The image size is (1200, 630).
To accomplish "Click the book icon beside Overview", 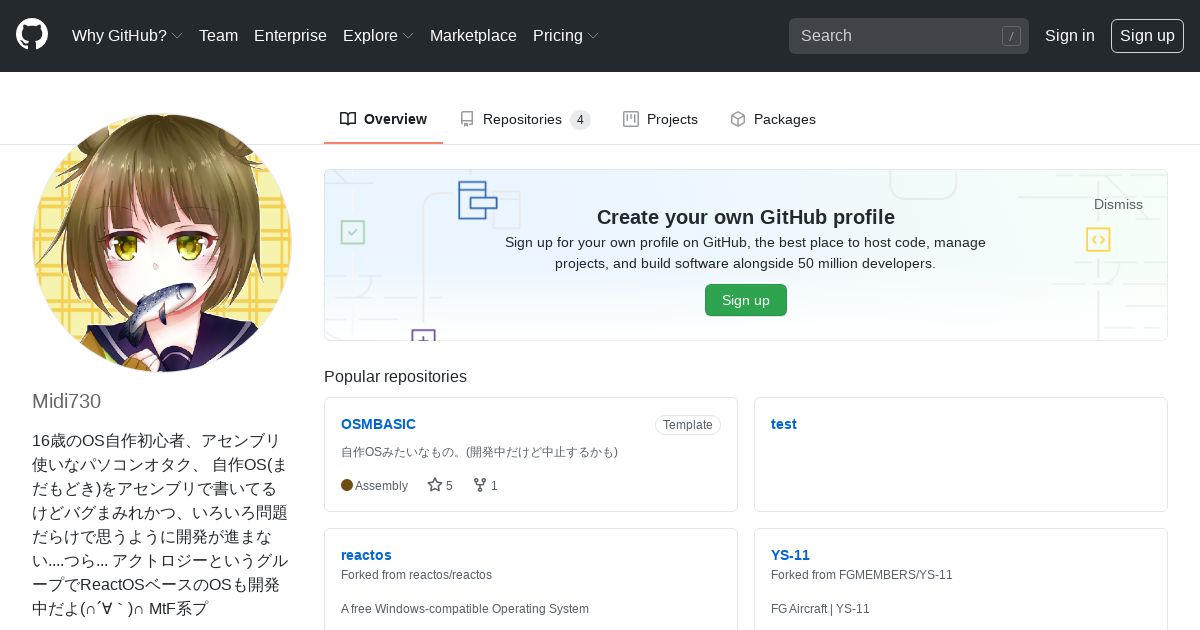I will coord(348,119).
